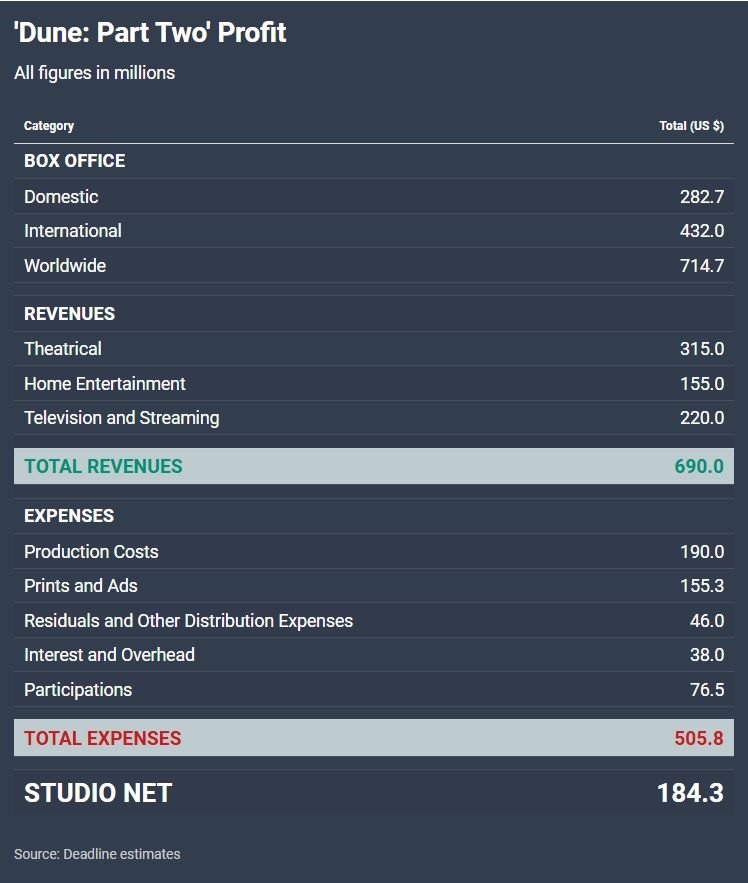Select the 'All figures in millions' subtitle
748x883 pixels.
95,73
